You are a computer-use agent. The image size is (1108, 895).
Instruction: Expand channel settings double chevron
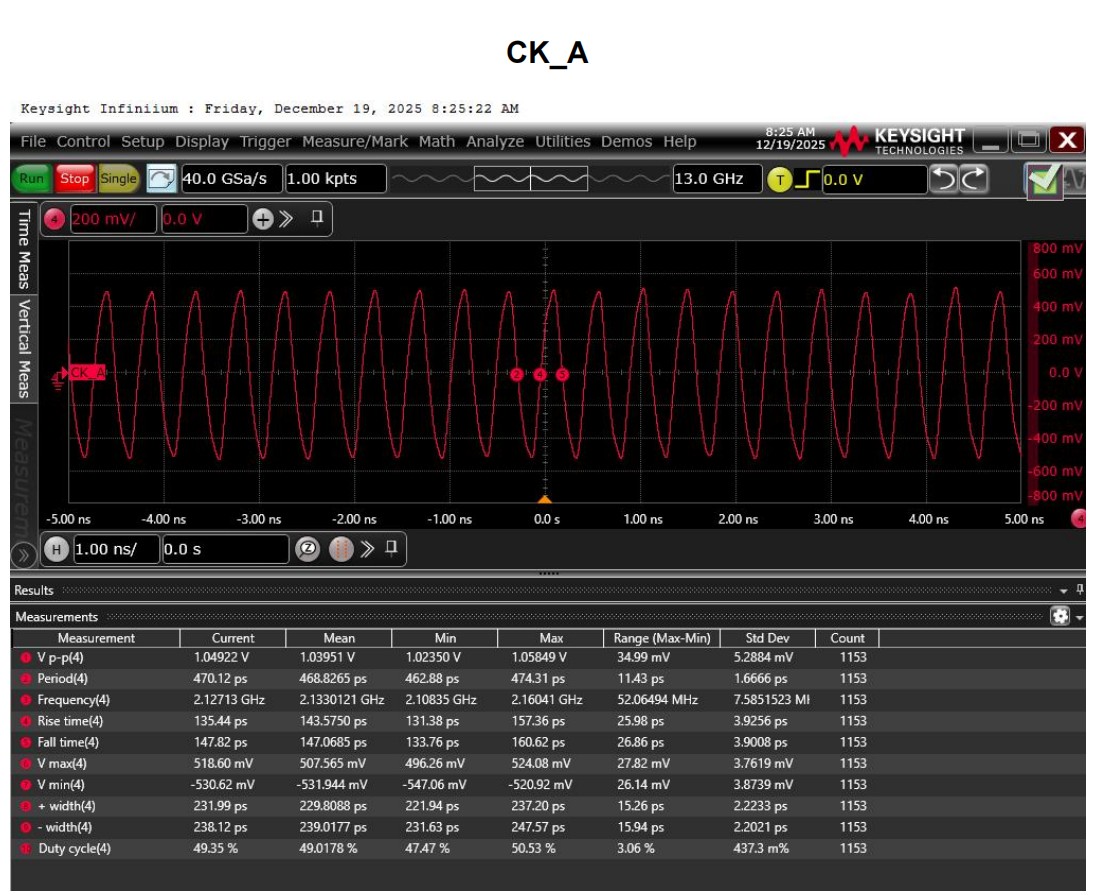(286, 219)
